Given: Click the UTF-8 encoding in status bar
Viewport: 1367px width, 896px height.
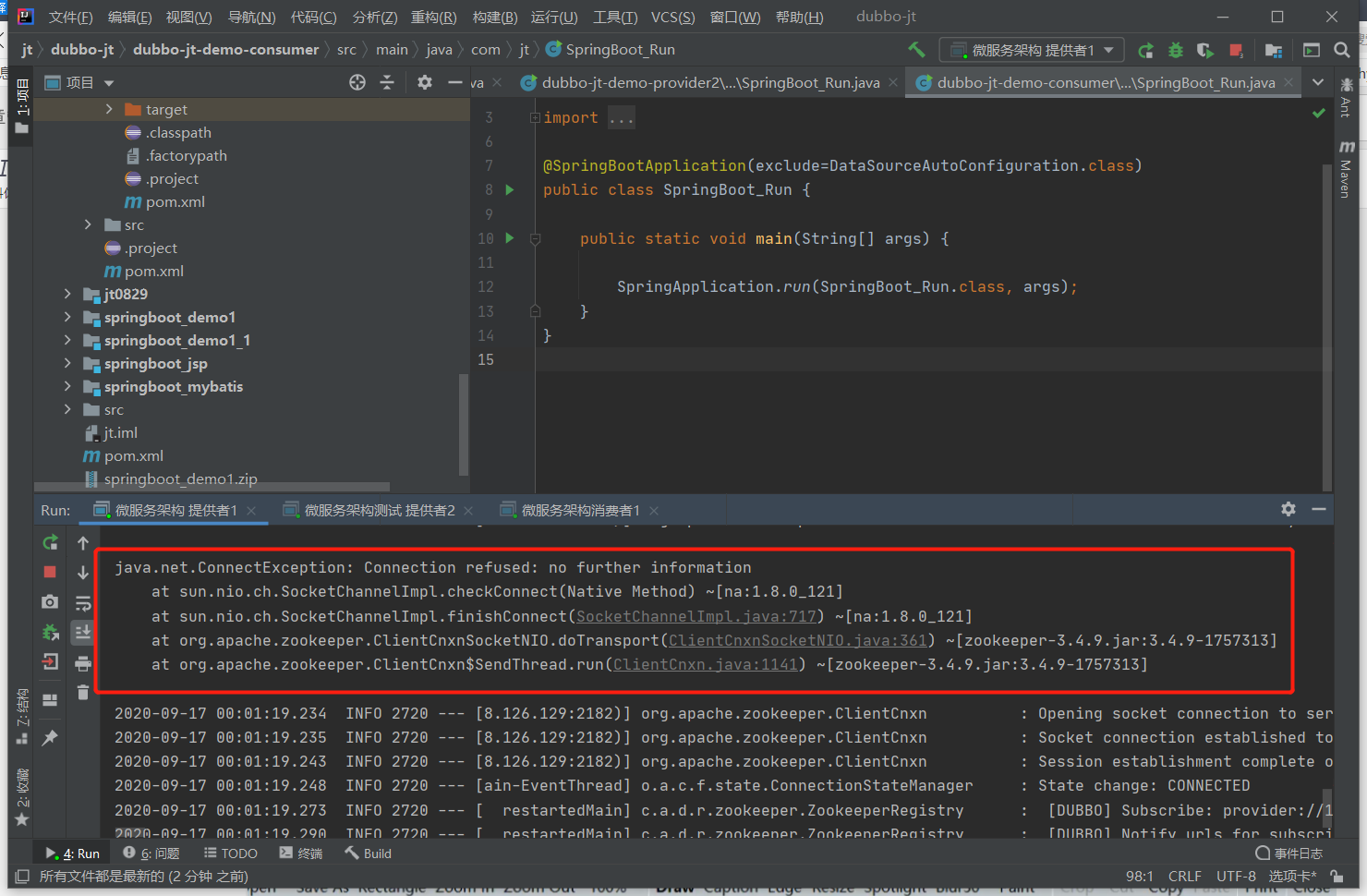Looking at the screenshot, I should click(x=1236, y=876).
